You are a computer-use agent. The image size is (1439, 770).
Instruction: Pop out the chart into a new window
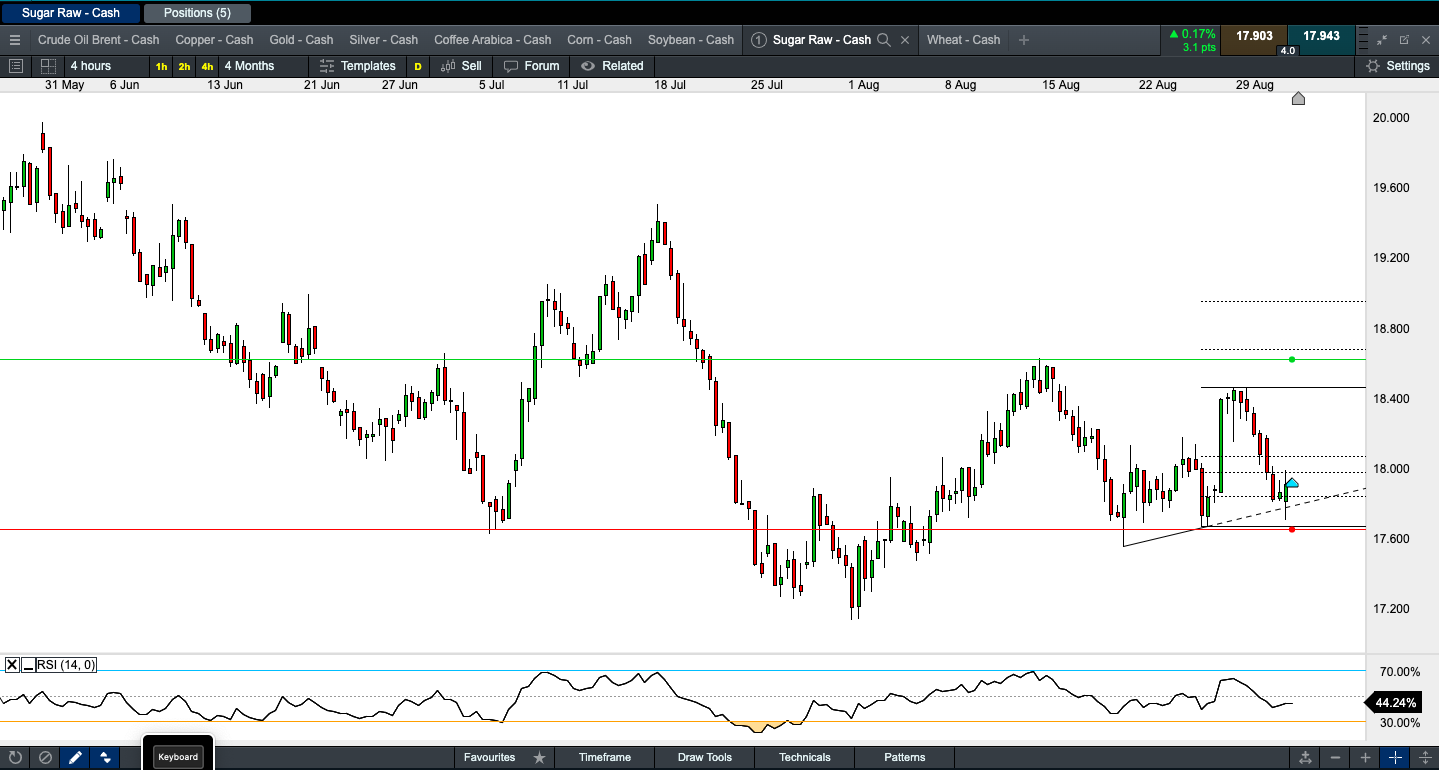1404,40
